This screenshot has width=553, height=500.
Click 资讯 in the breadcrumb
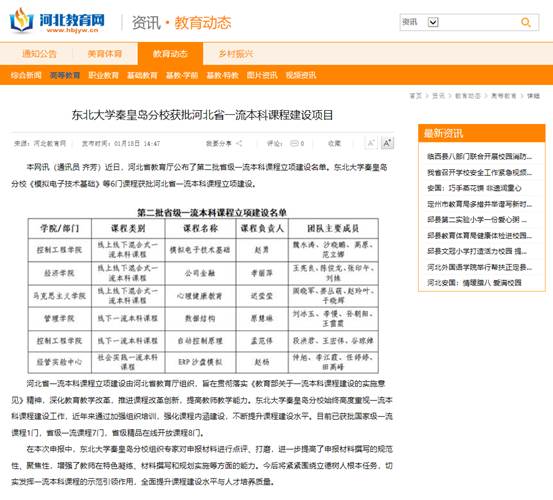438,96
